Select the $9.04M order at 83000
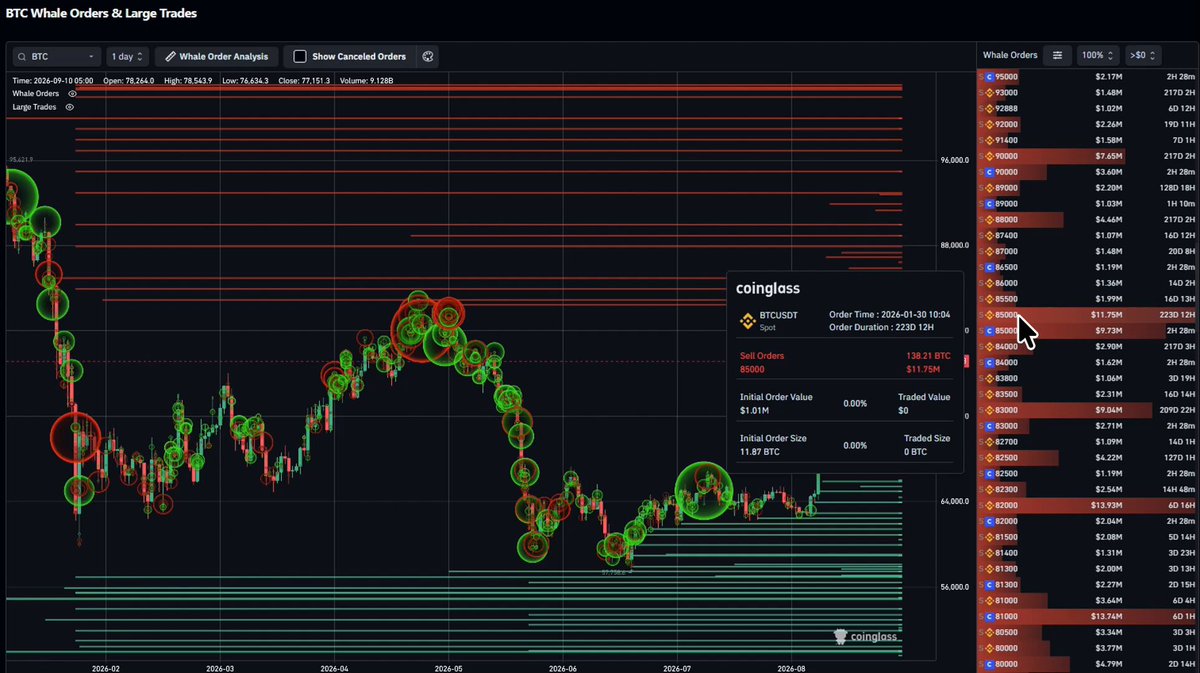 [x=1088, y=409]
